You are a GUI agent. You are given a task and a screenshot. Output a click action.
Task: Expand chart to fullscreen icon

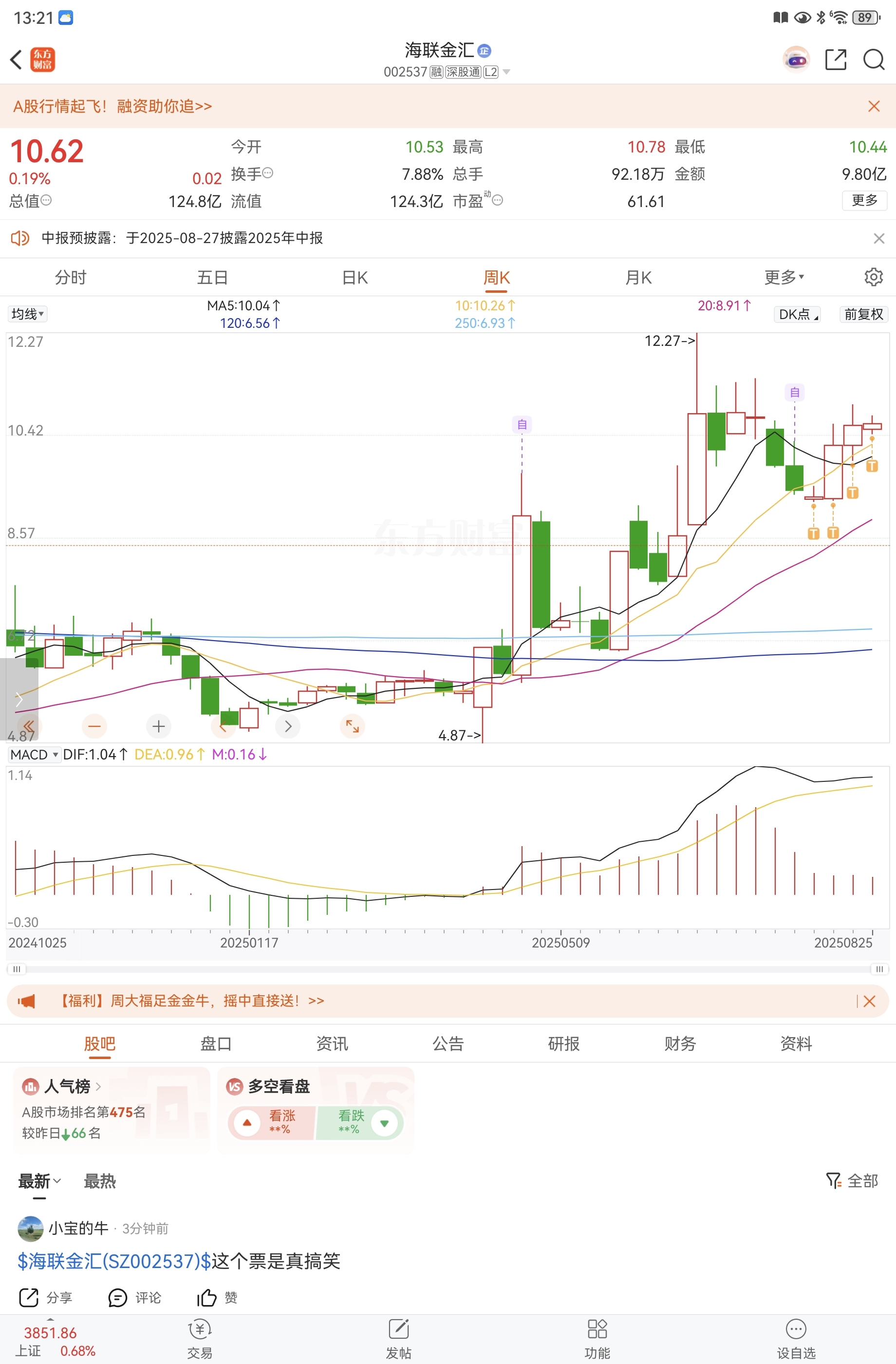click(x=353, y=727)
